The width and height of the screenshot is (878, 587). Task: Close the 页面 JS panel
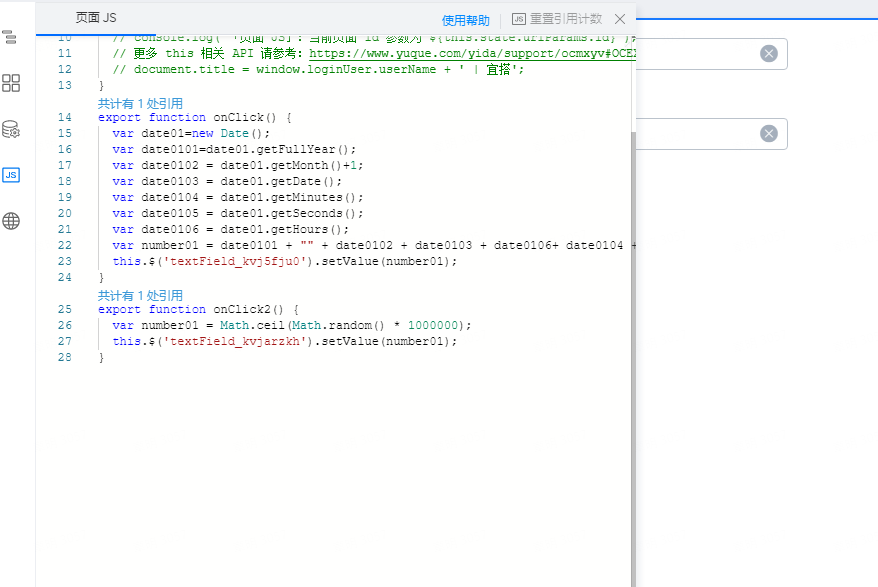(620, 19)
